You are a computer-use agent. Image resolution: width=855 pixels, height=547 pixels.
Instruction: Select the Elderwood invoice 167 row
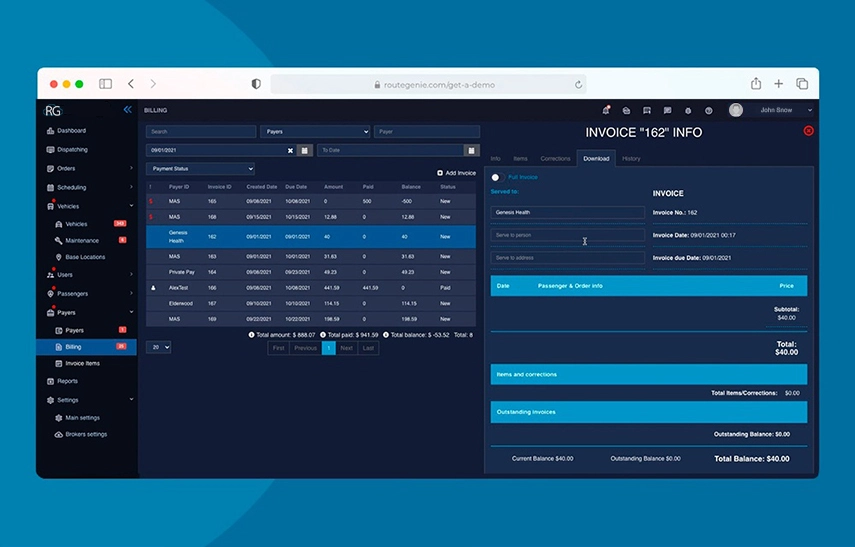tap(311, 304)
